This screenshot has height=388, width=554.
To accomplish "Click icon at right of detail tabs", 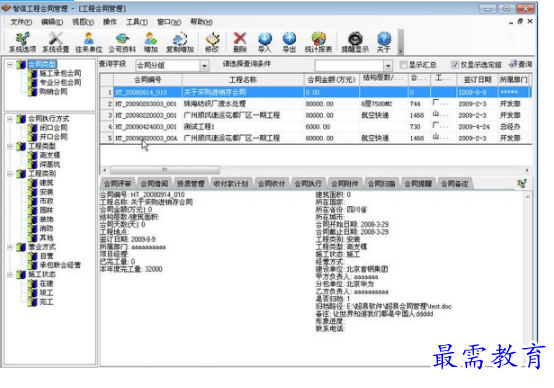I will click(522, 183).
